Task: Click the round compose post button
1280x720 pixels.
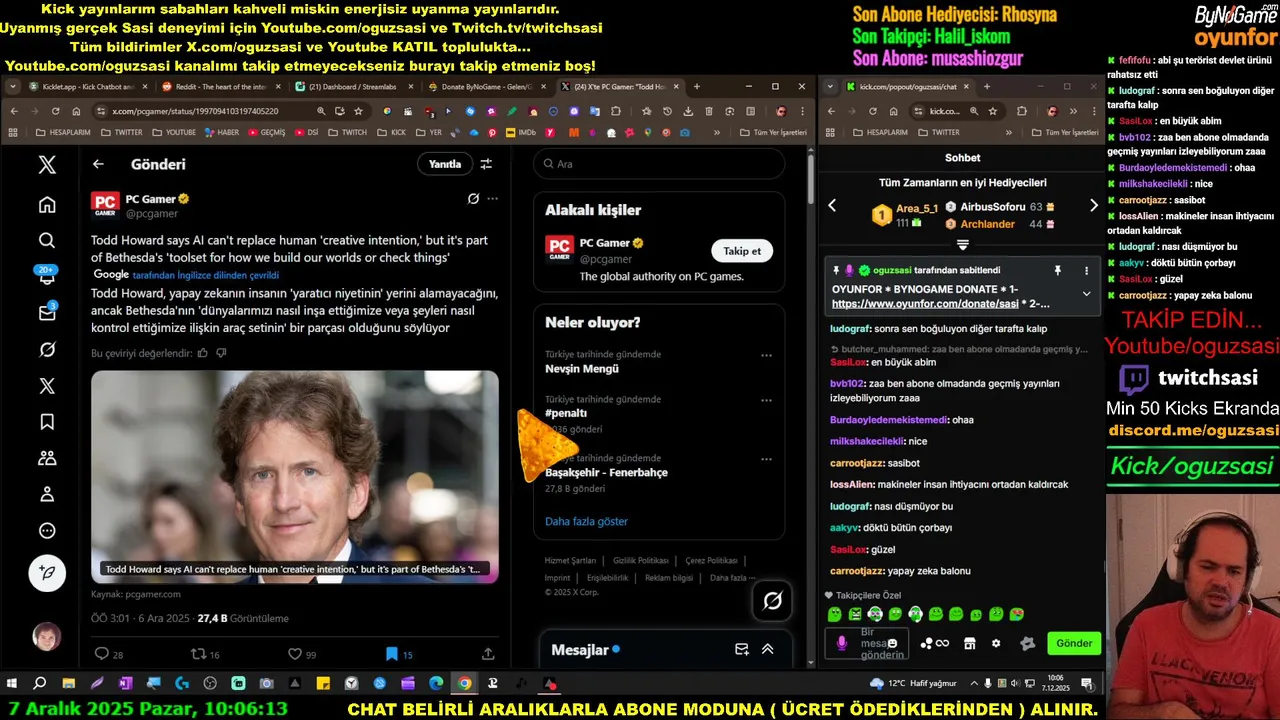Action: (47, 573)
